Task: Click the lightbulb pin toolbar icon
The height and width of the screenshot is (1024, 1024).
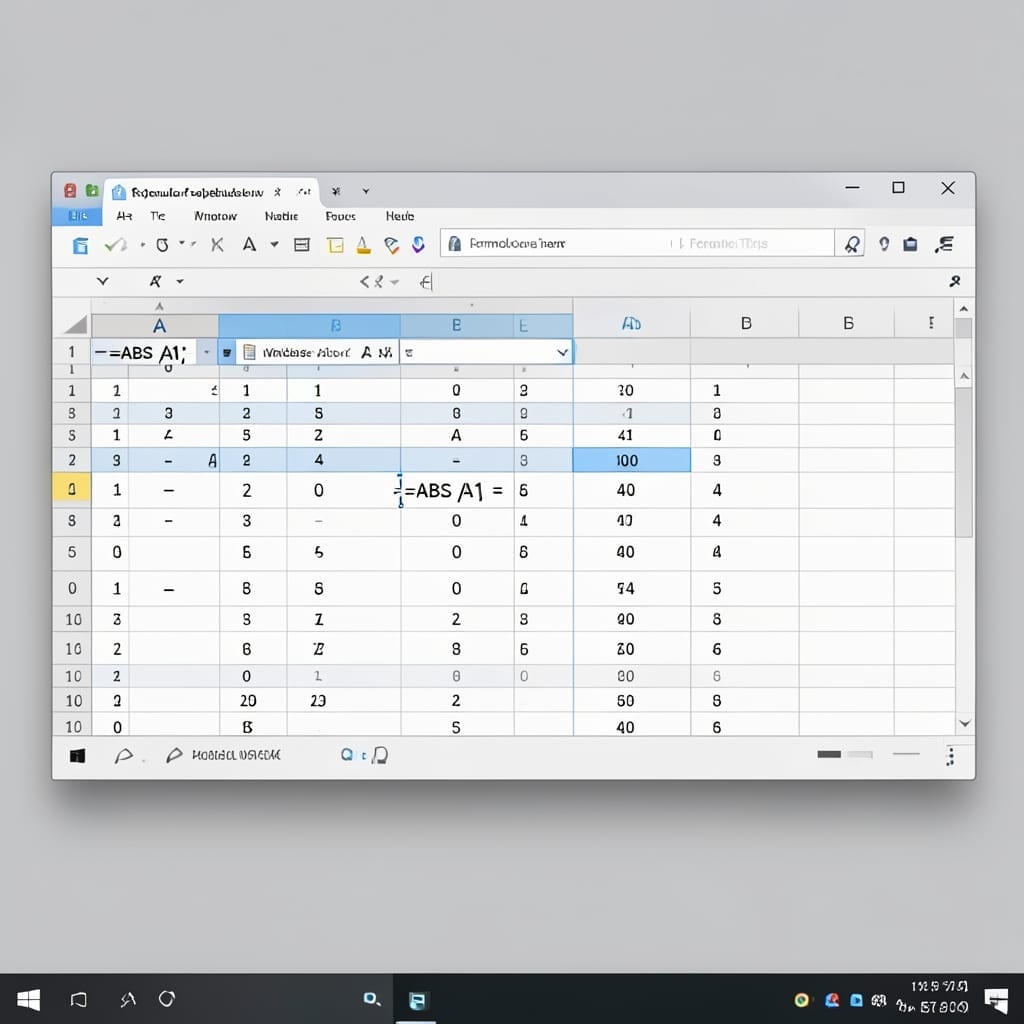Action: [884, 244]
